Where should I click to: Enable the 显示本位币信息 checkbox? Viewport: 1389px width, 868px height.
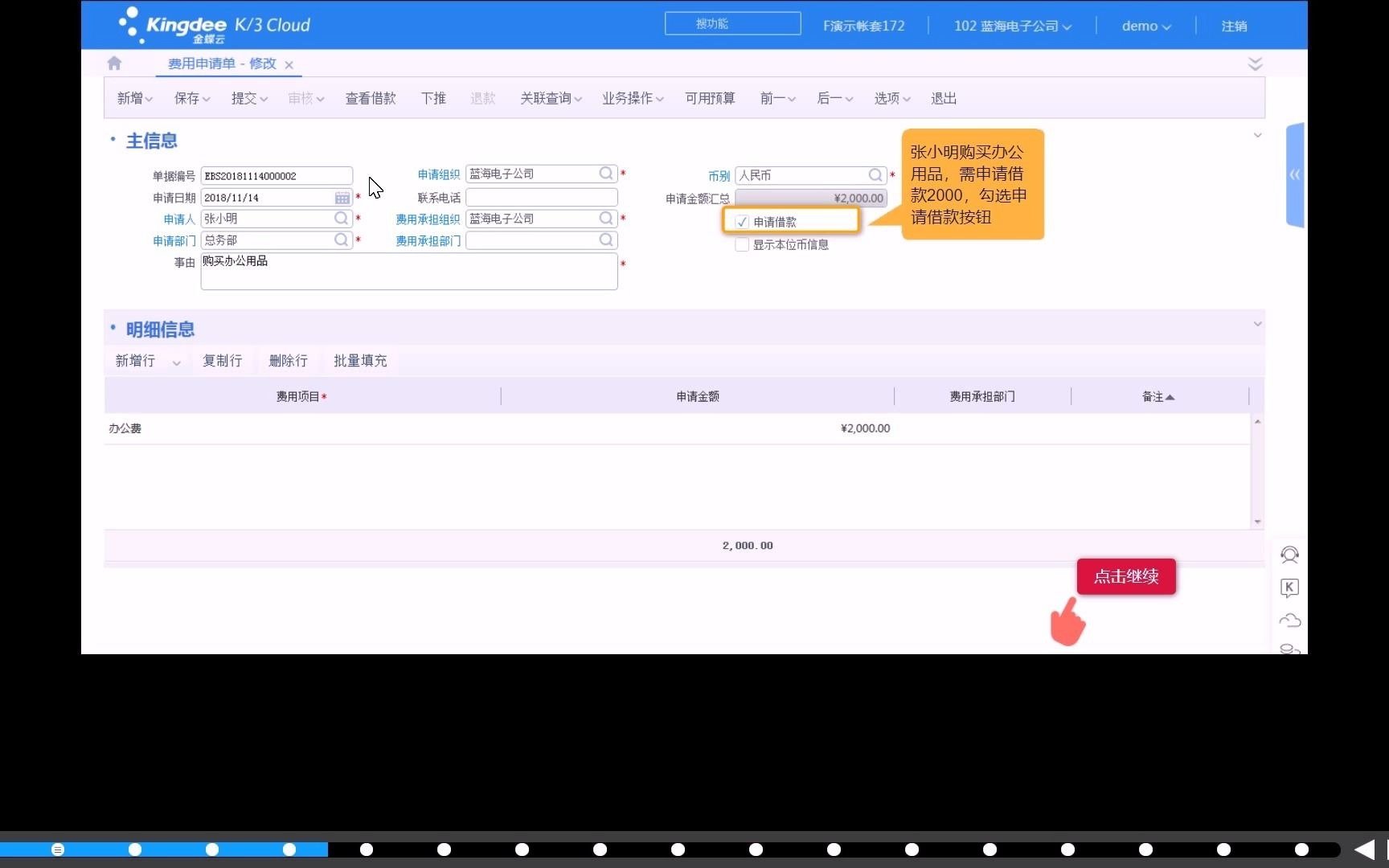(742, 244)
